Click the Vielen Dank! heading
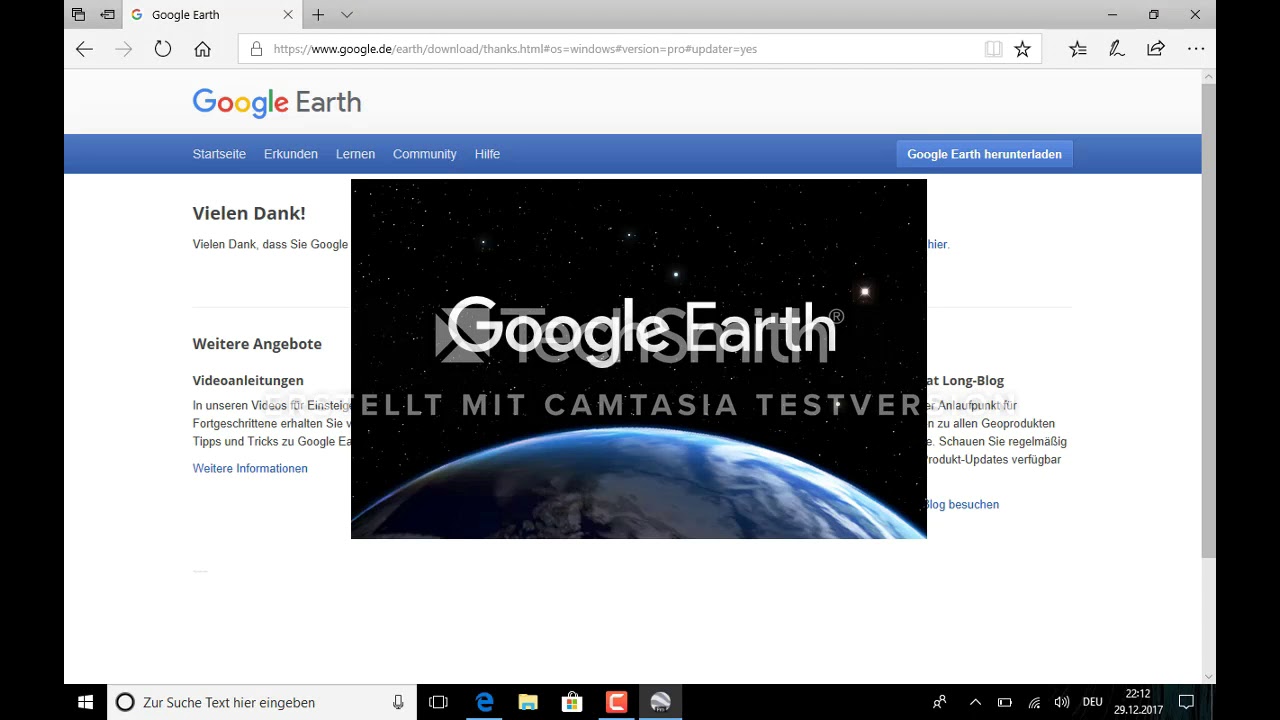The image size is (1280, 720). [249, 213]
